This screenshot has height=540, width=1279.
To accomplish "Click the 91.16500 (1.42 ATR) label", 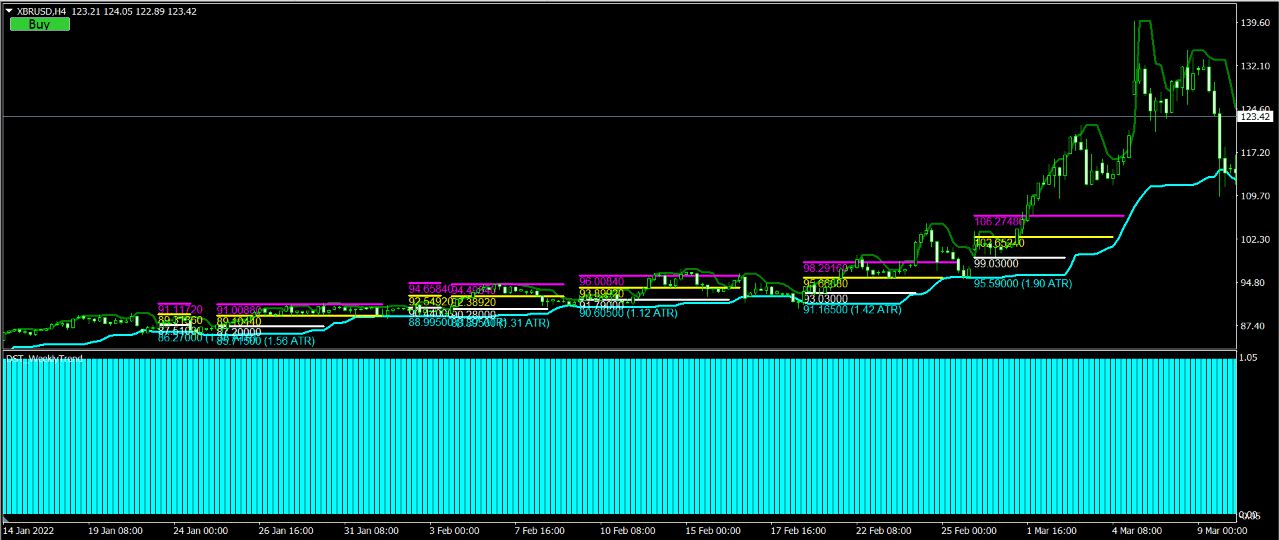I will click(852, 310).
